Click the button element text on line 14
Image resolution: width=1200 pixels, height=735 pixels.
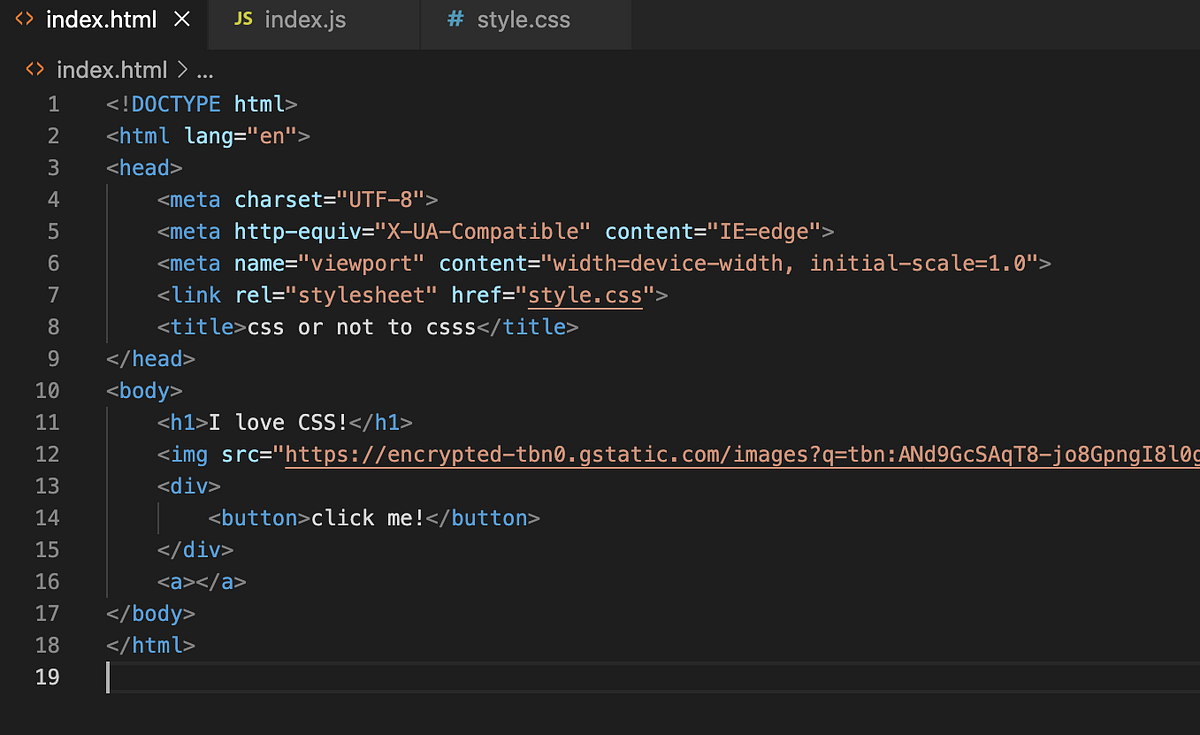365,518
